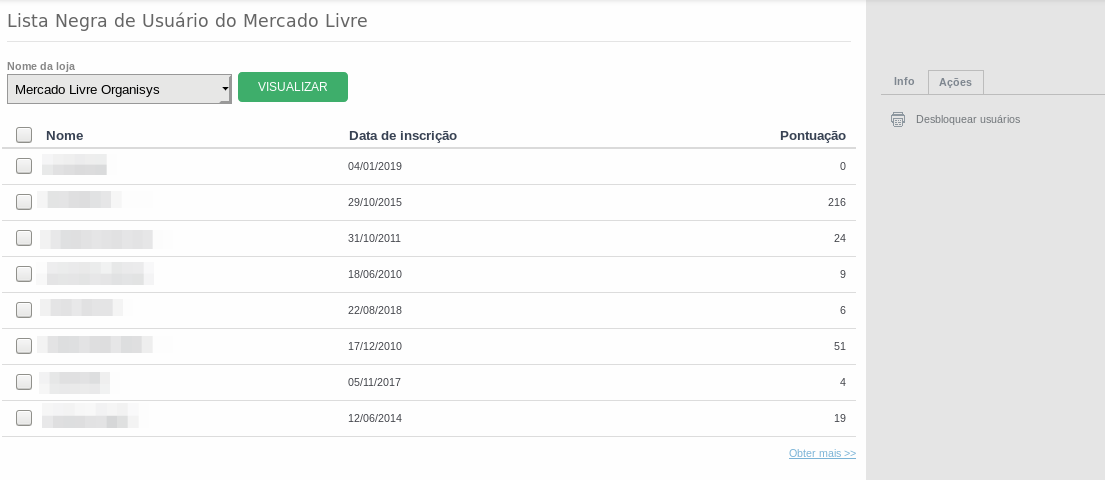This screenshot has width=1105, height=480.
Task: Tick checkbox for the 18/06/2010 entry
Action: click(x=24, y=273)
